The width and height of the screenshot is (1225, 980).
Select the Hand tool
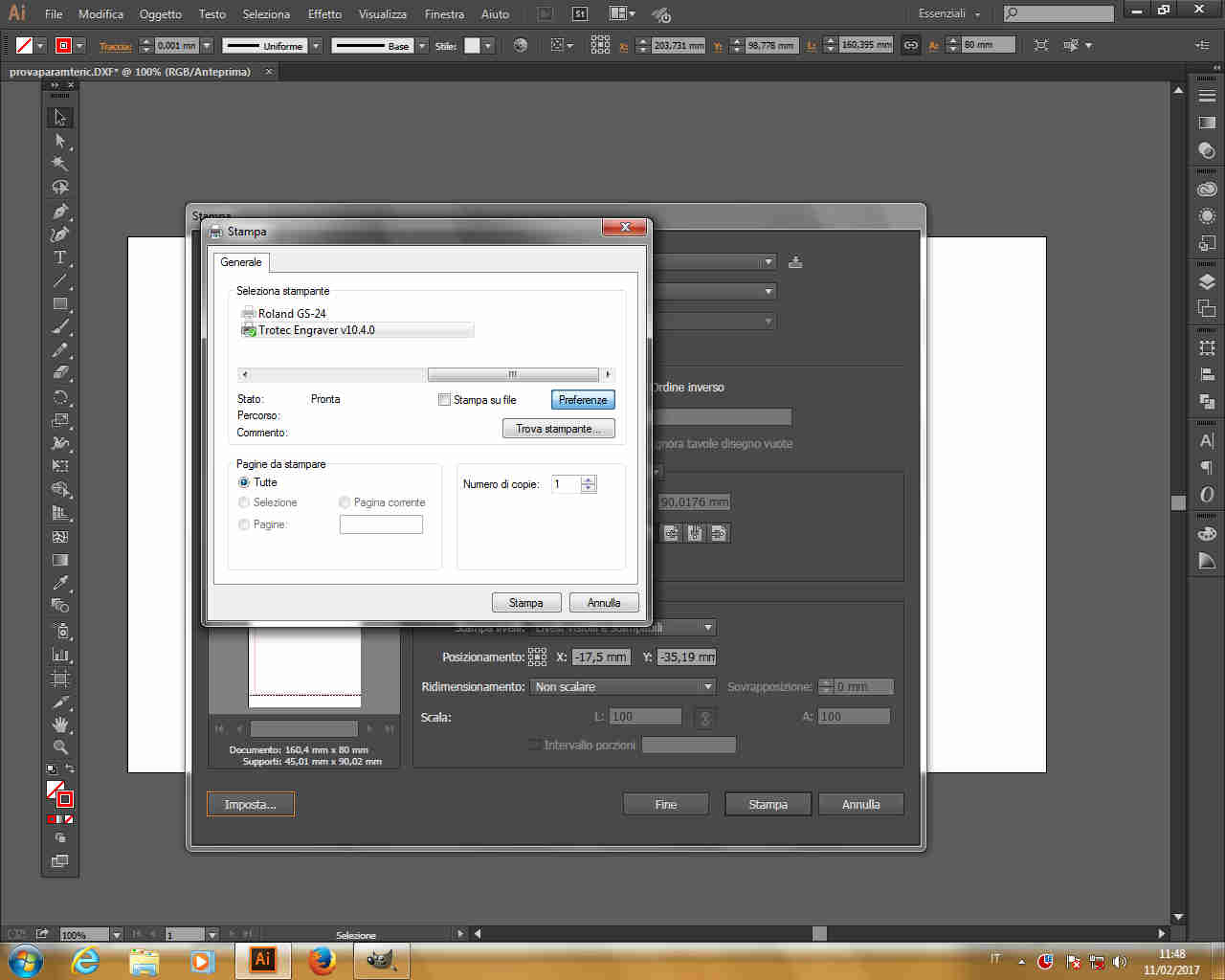[59, 724]
